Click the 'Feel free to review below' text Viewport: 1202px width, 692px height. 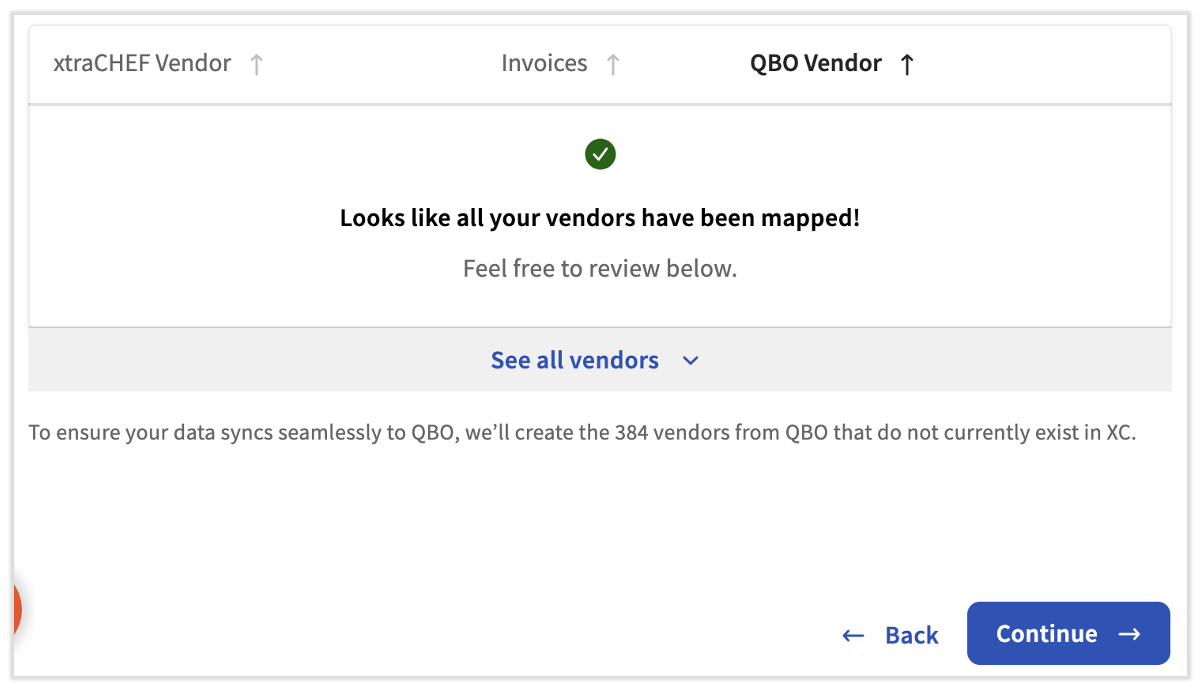[599, 269]
